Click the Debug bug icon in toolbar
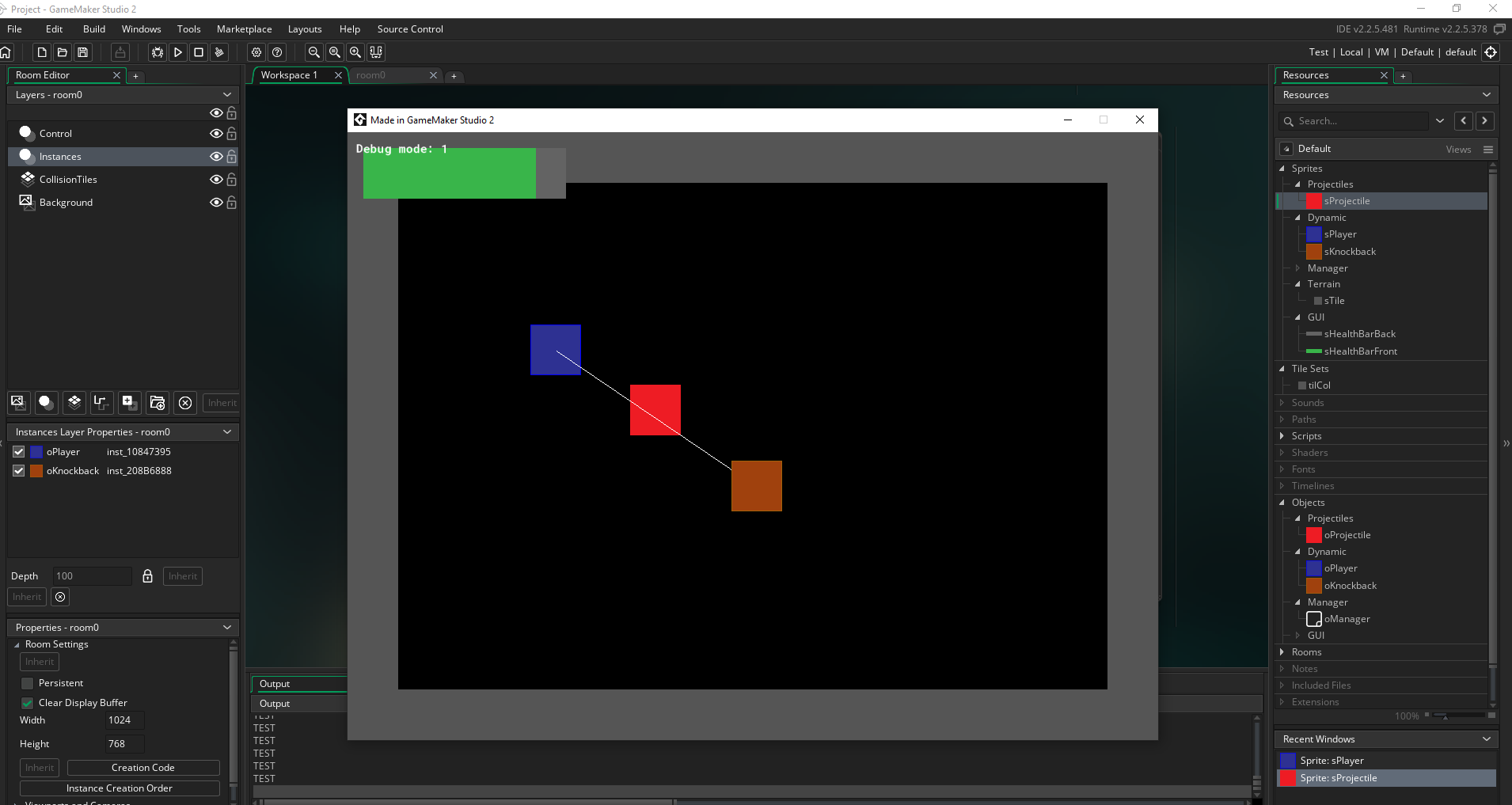 click(158, 52)
